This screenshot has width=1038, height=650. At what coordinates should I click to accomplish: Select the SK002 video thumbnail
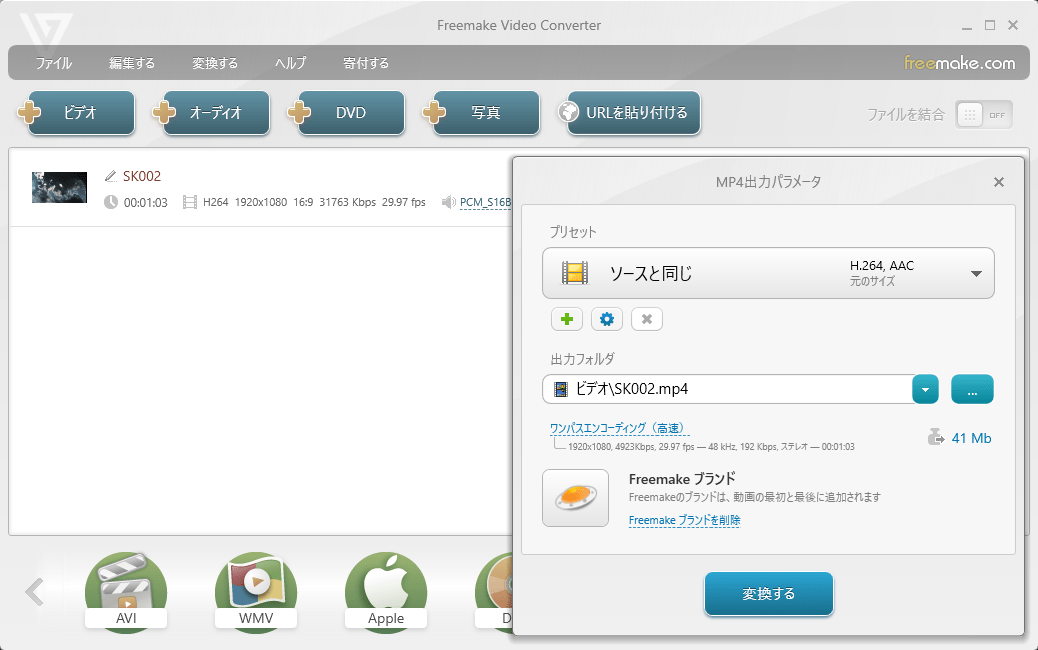pos(60,187)
